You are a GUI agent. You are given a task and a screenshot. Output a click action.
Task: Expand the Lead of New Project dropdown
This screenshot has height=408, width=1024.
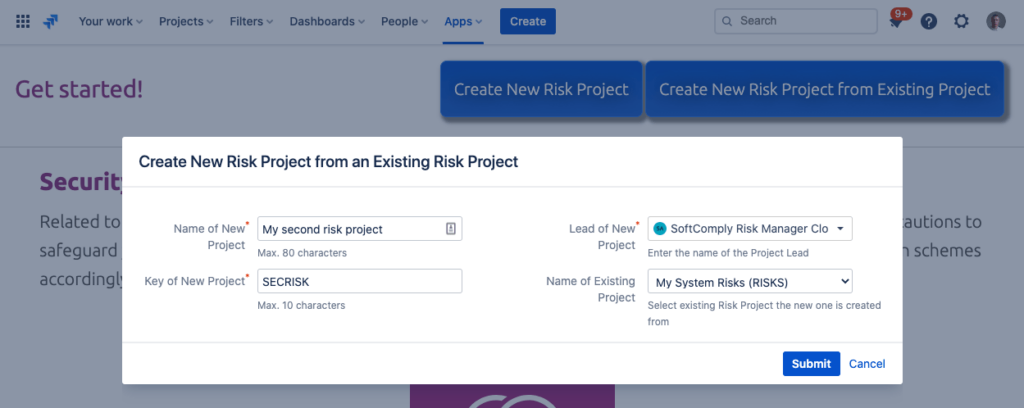point(750,228)
